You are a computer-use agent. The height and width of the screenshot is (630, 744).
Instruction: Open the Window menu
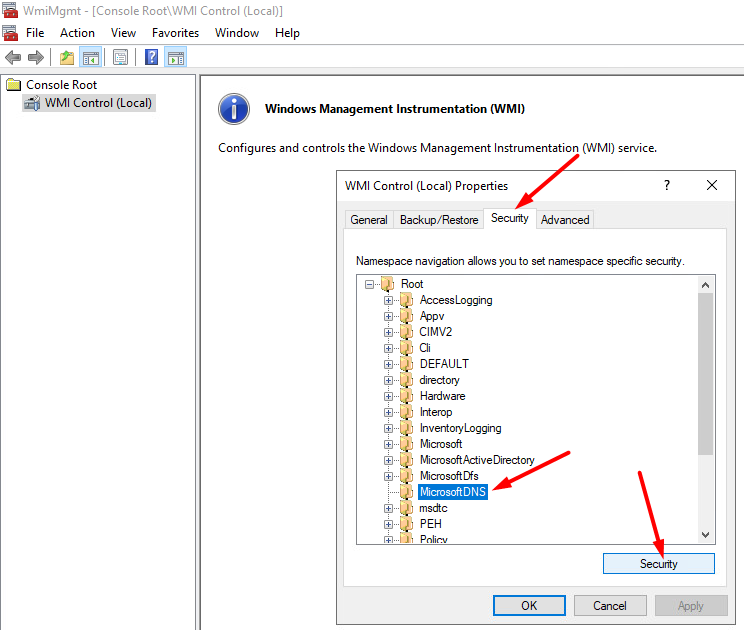point(237,33)
